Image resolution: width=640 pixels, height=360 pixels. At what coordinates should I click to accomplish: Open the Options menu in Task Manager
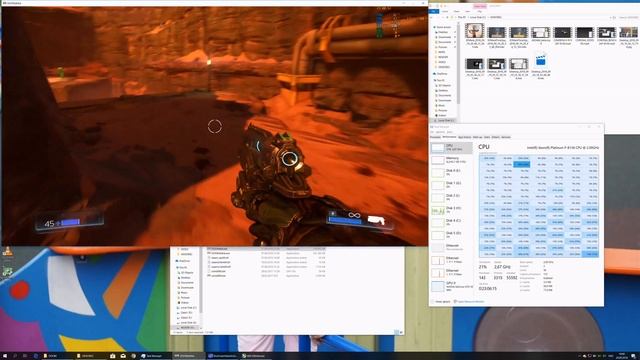coord(440,132)
